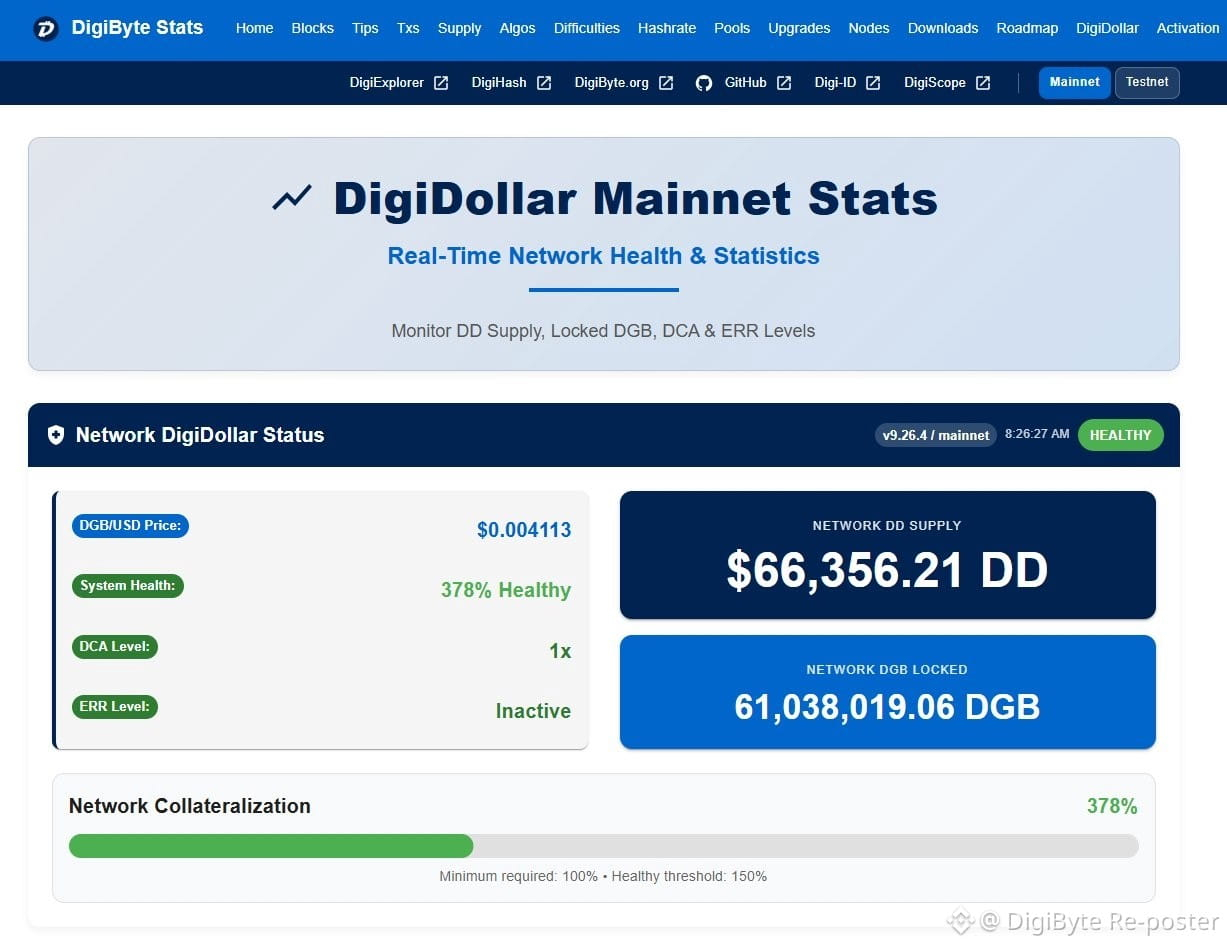Open the Algos page

point(518,28)
